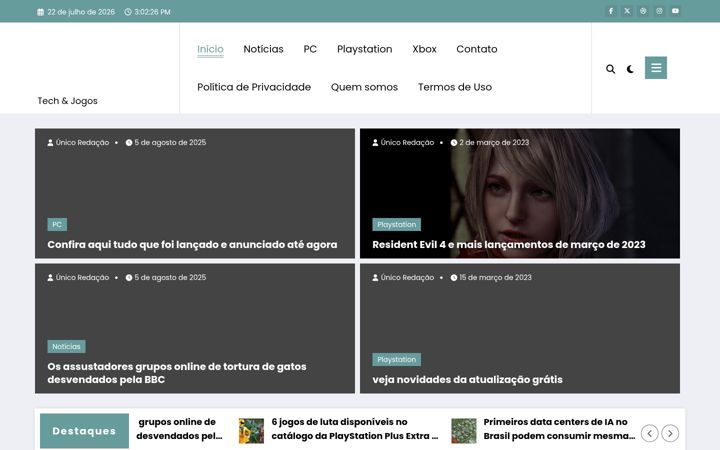Click the Destaques label
Image resolution: width=720 pixels, height=450 pixels.
click(x=84, y=431)
